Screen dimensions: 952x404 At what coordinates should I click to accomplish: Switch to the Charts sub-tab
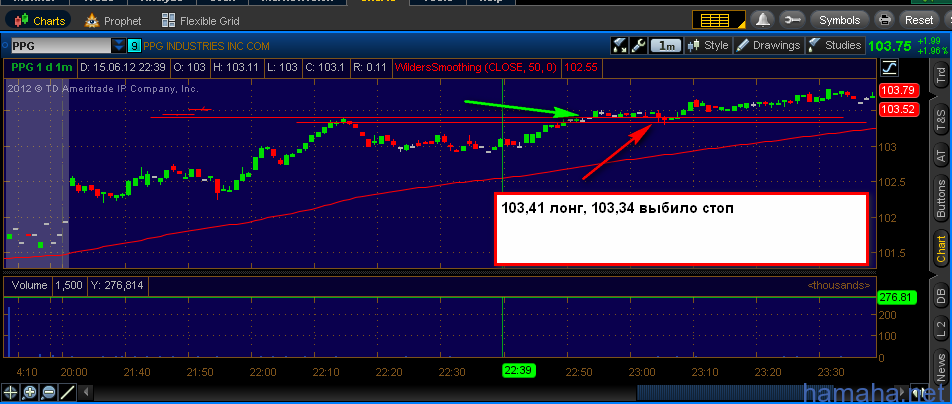click(40, 21)
